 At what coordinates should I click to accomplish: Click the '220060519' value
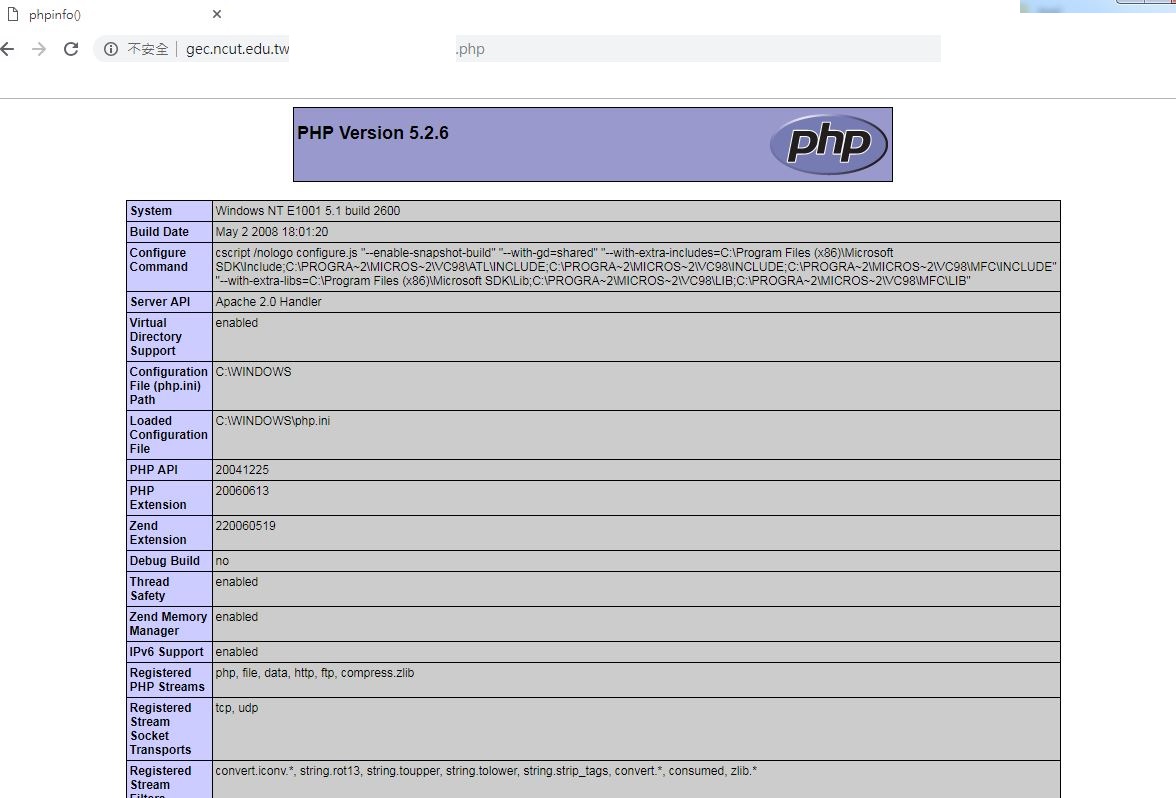coord(245,526)
